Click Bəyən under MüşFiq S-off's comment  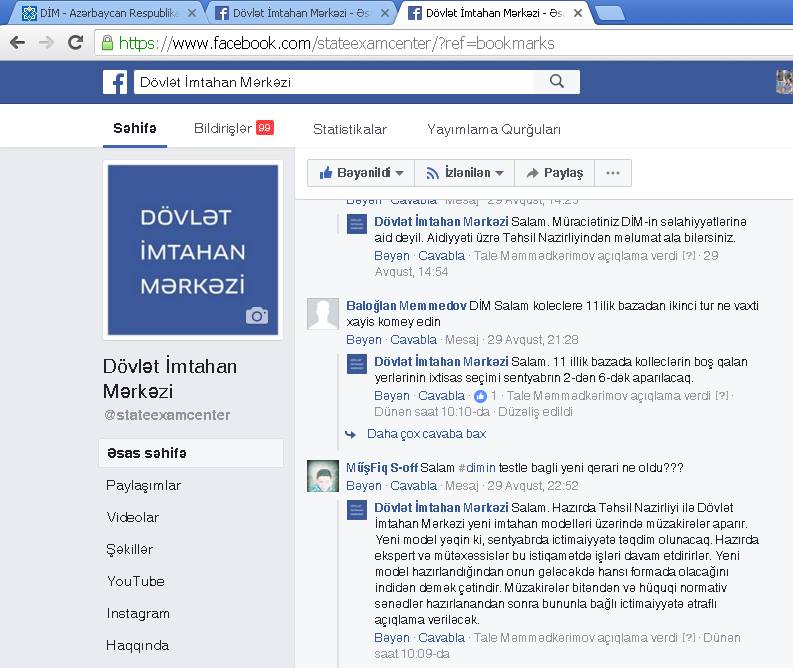(x=364, y=486)
